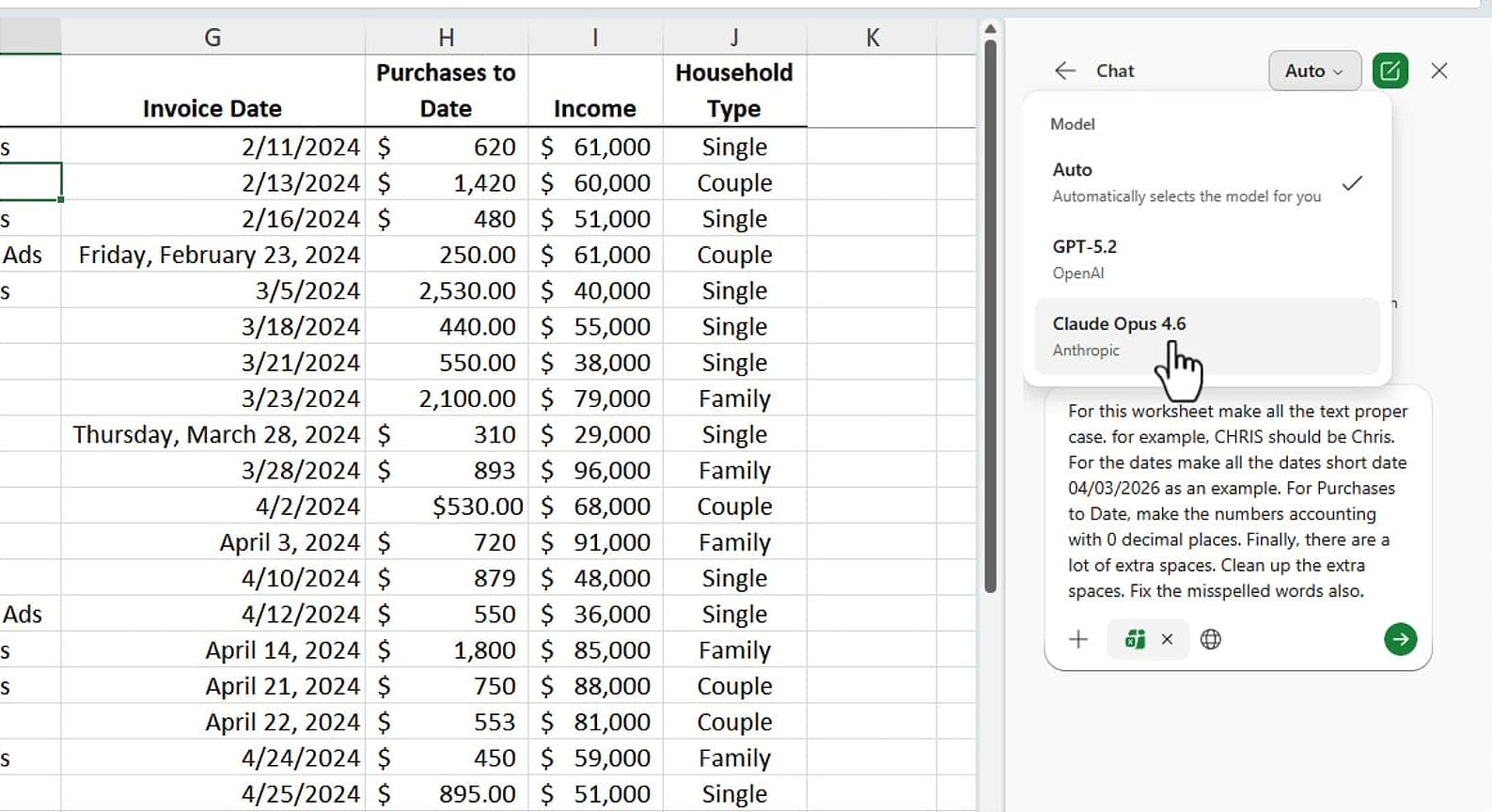Select column H header

point(447,38)
